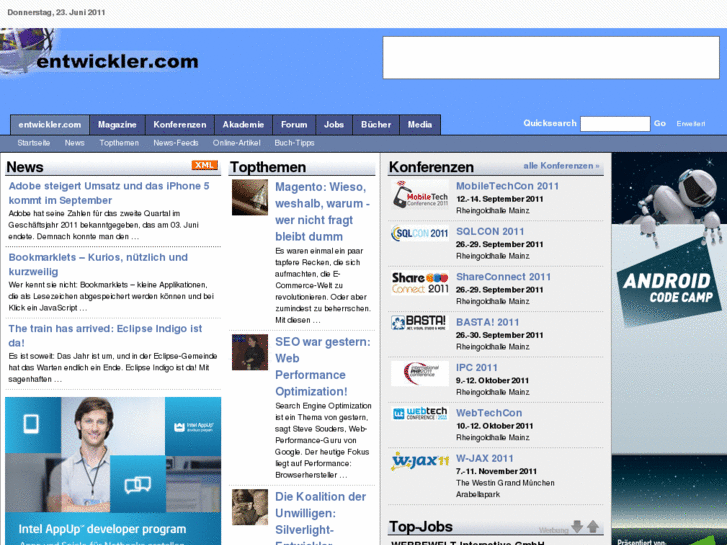727x545 pixels.
Task: Click the text '9.-12. Oktober 2011'
Action: pyautogui.click(x=492, y=381)
